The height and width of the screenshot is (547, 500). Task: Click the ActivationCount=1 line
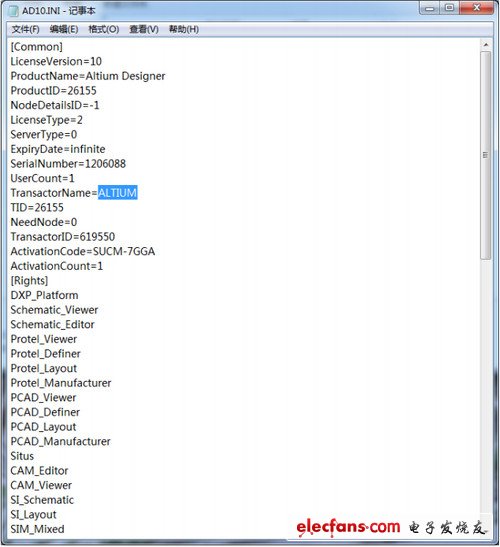pos(57,267)
